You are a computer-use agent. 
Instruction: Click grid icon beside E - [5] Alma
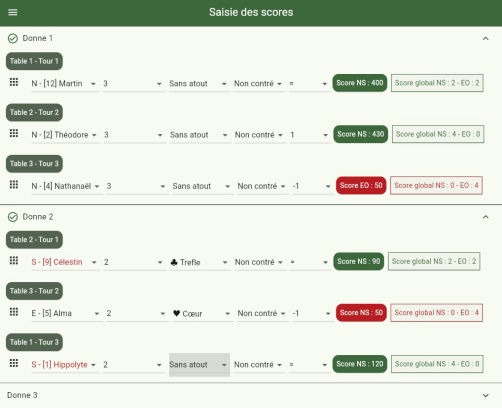point(14,312)
